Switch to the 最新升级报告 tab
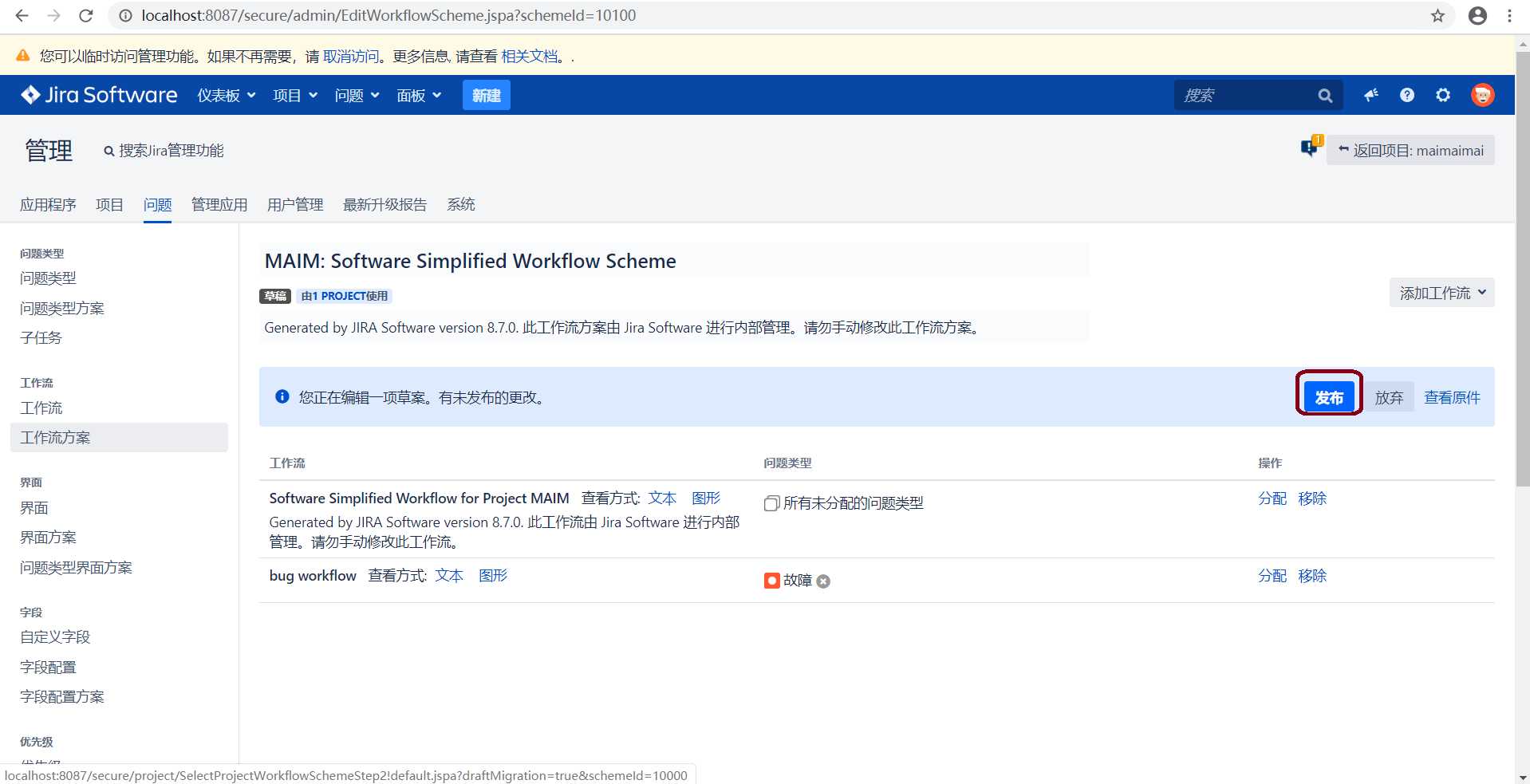 tap(384, 205)
